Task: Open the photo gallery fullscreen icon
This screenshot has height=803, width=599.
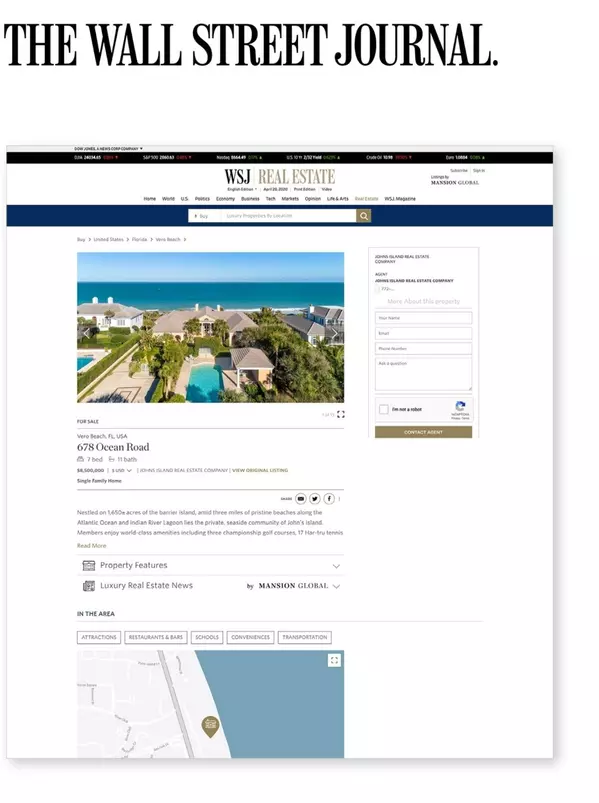Action: coord(341,414)
